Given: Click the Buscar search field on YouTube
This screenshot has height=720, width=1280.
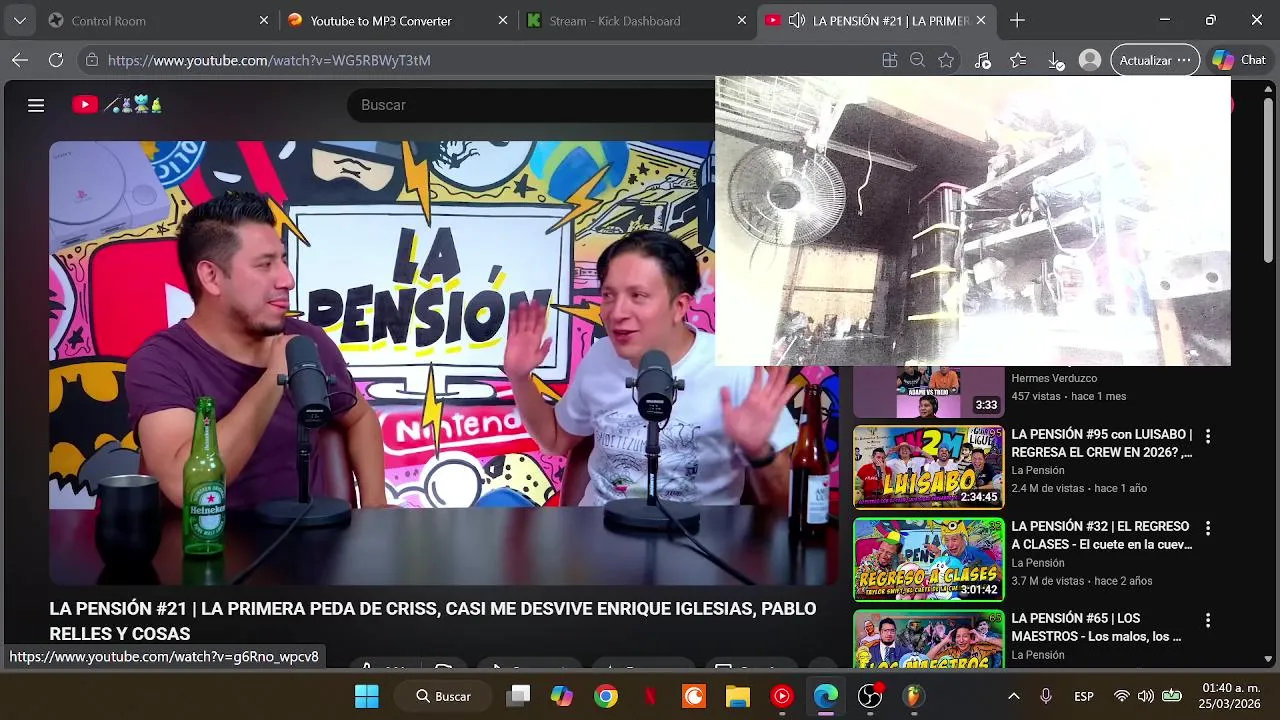Looking at the screenshot, I should [530, 105].
